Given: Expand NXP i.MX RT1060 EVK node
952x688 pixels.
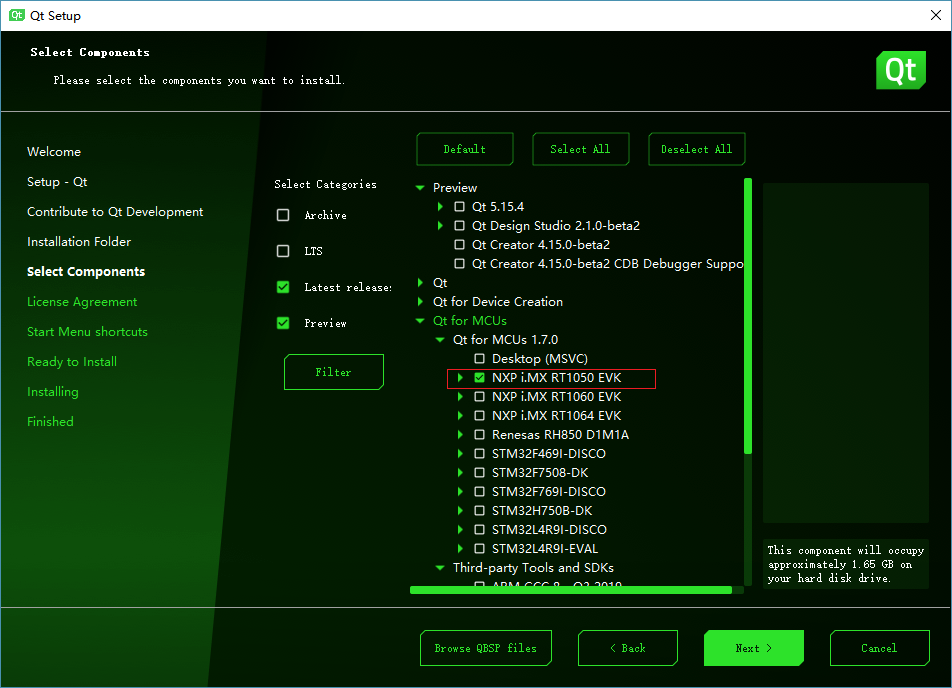Looking at the screenshot, I should [x=460, y=397].
